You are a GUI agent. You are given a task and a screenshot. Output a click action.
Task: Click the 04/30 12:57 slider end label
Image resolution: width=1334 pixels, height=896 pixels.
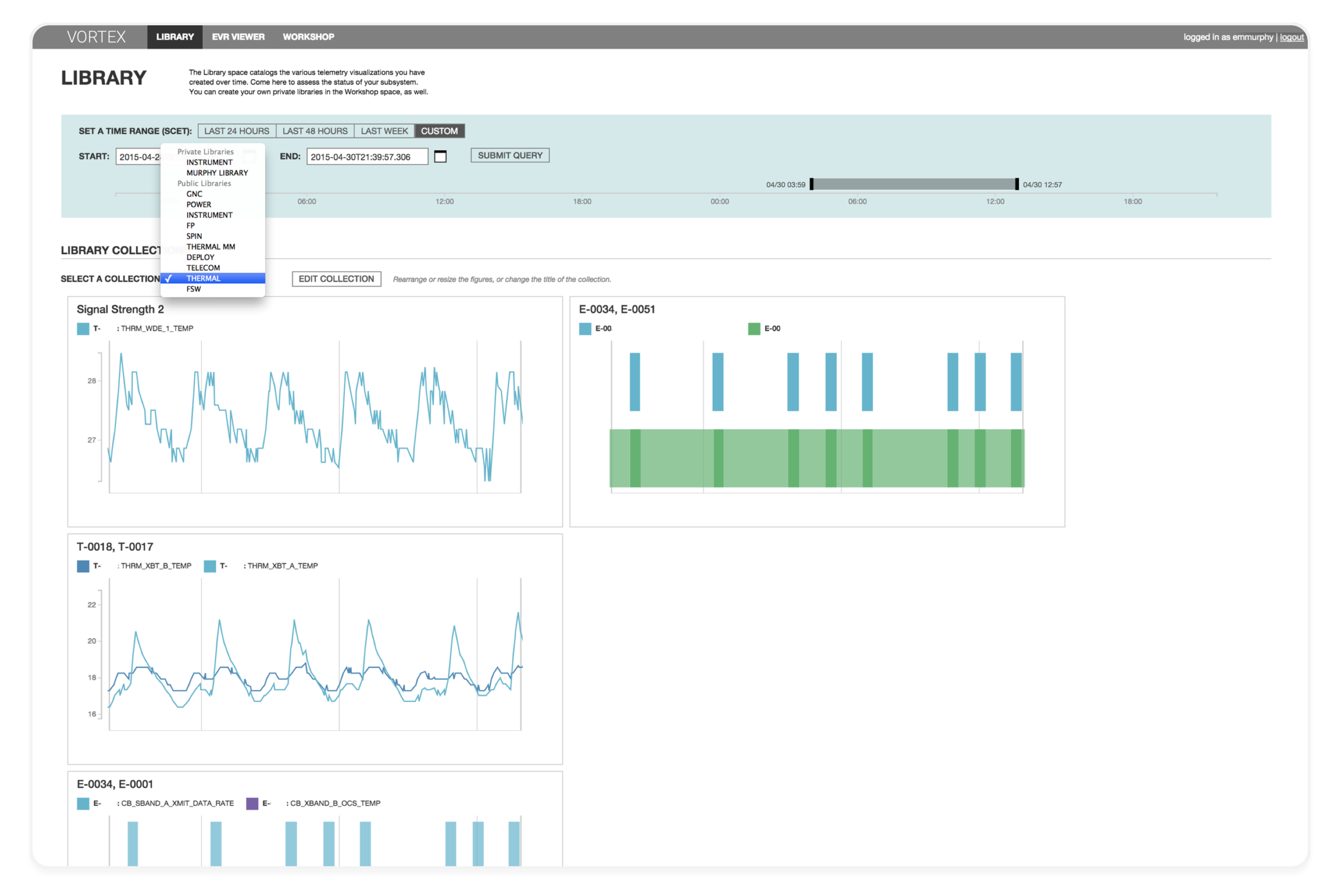pyautogui.click(x=1043, y=185)
